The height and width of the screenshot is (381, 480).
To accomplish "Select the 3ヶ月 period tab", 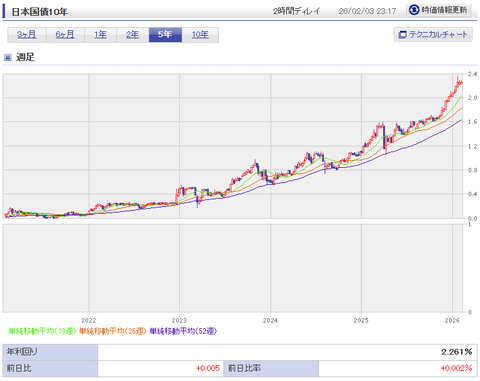I will (x=27, y=35).
